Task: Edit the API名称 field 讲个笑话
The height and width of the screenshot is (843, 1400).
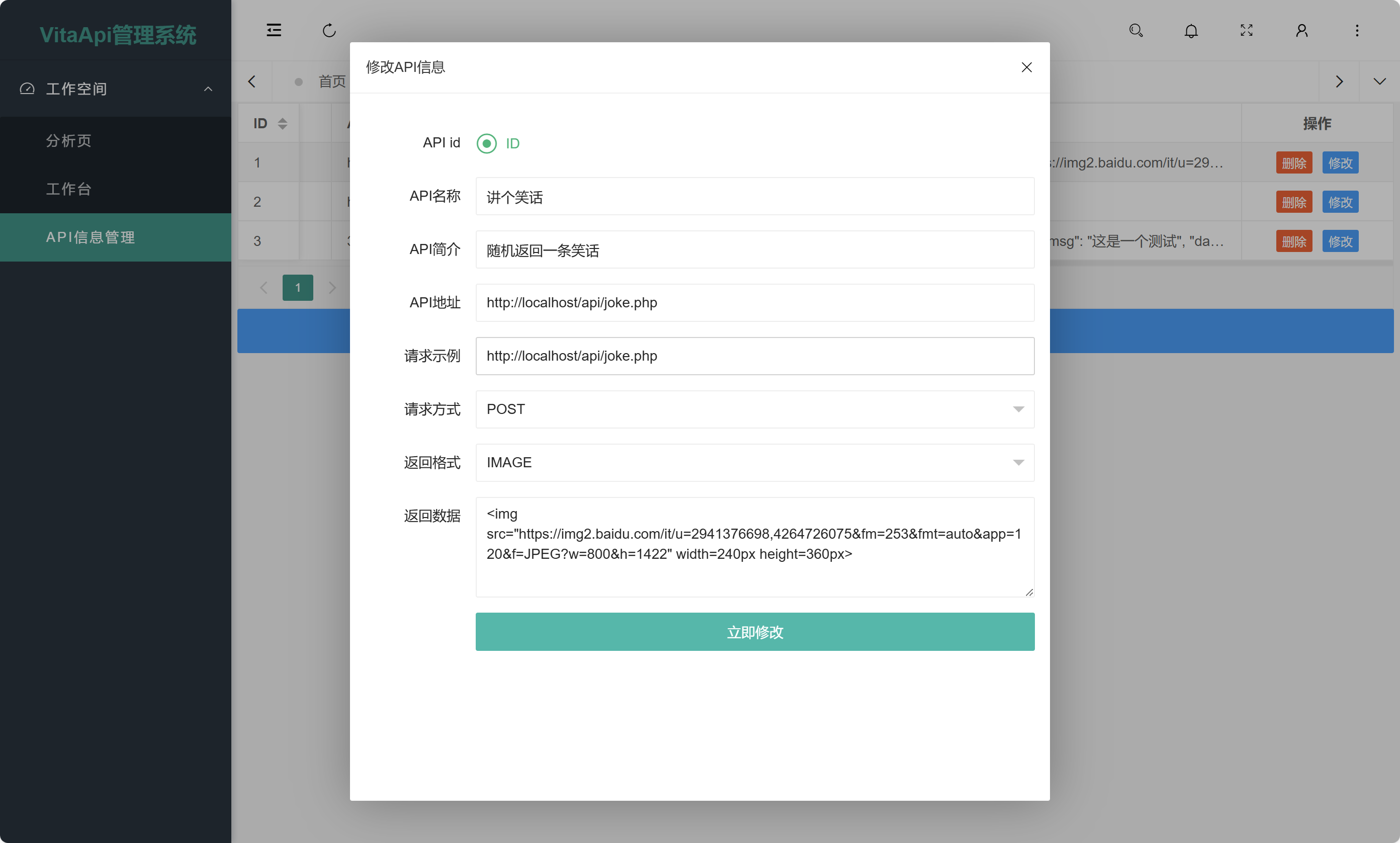Action: 755,197
